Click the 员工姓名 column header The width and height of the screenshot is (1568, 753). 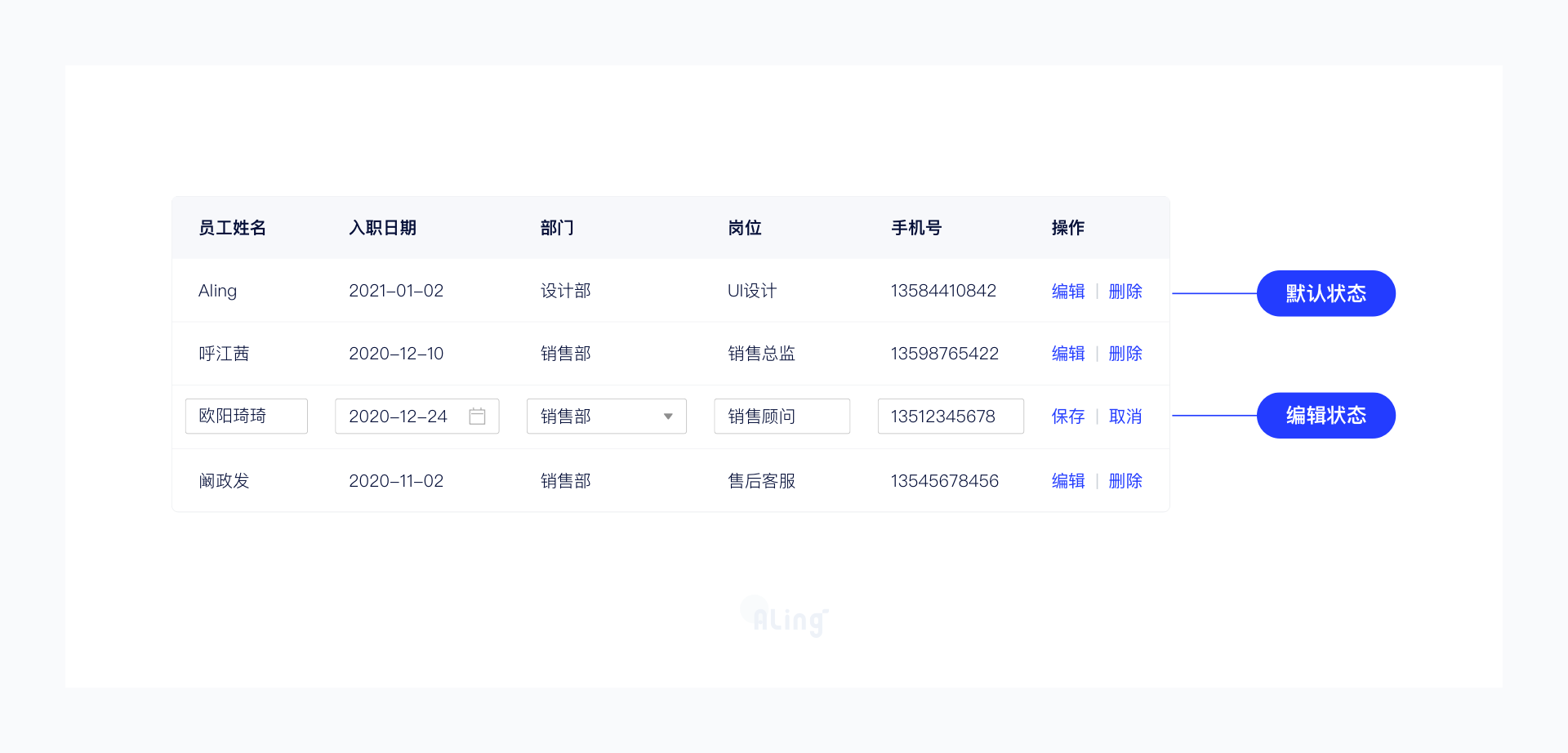click(233, 228)
